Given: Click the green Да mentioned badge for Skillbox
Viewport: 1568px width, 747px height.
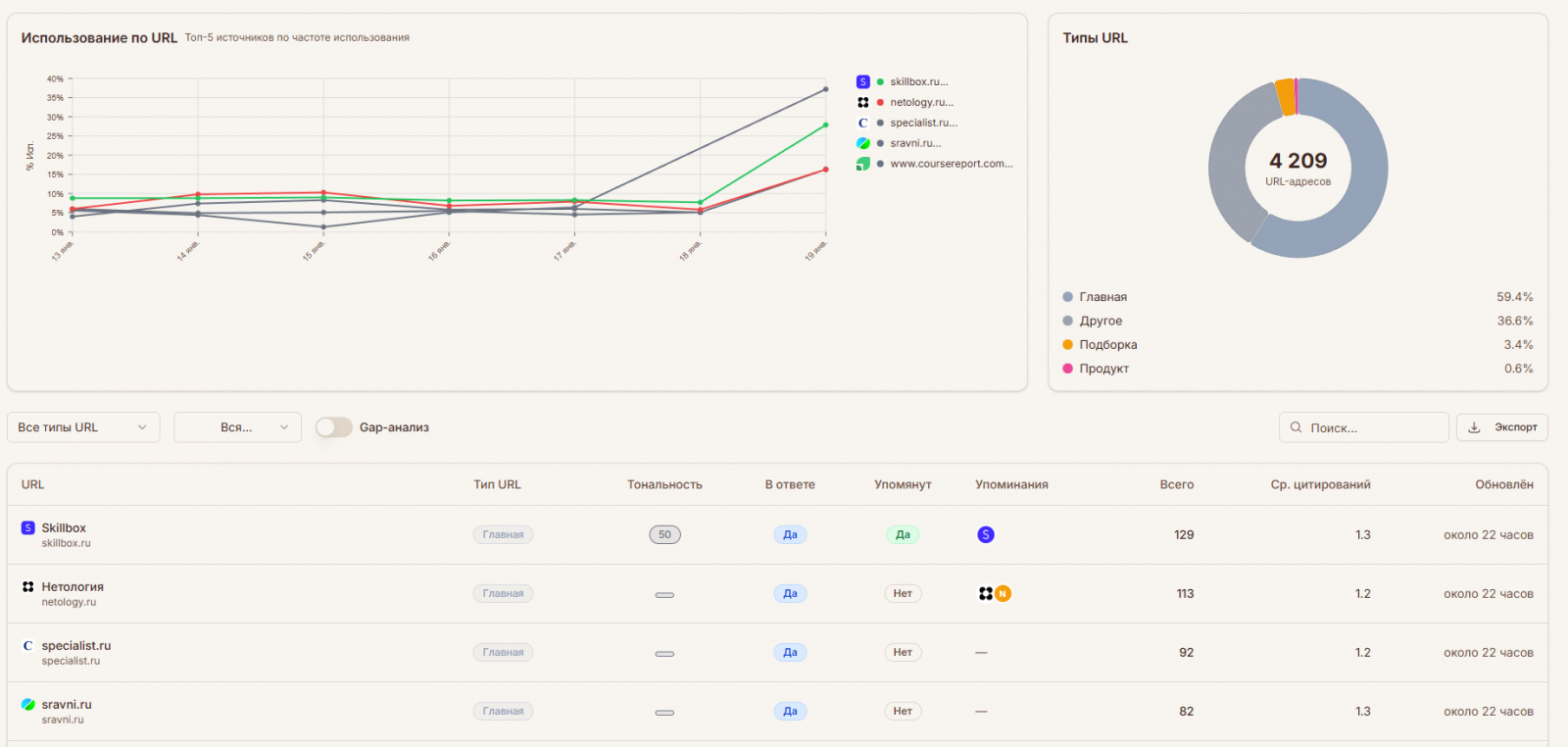Looking at the screenshot, I should click(903, 535).
